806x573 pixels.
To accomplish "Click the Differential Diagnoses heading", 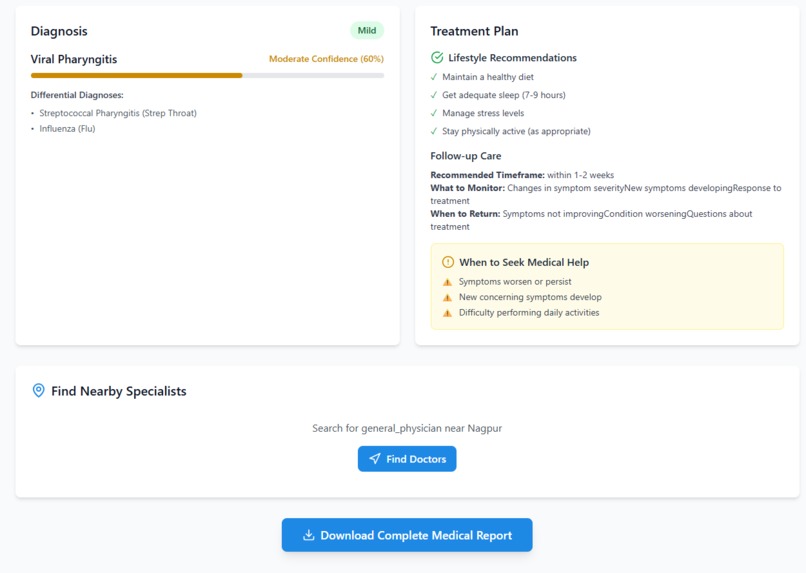I will click(77, 95).
